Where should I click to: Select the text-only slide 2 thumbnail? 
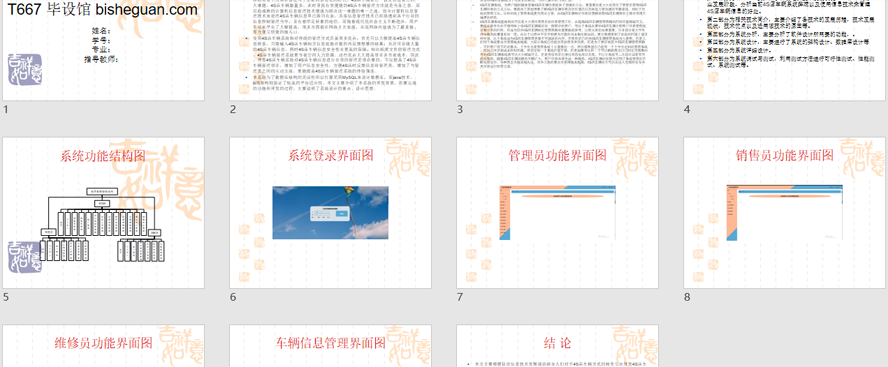click(x=330, y=50)
